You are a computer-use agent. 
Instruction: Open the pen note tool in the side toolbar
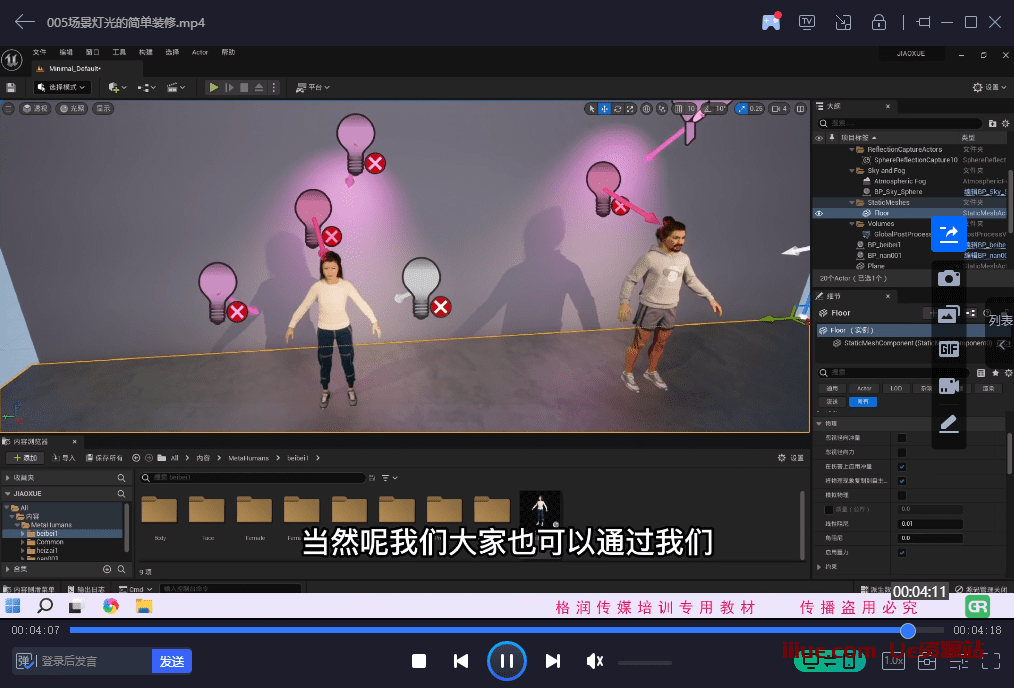coord(949,423)
